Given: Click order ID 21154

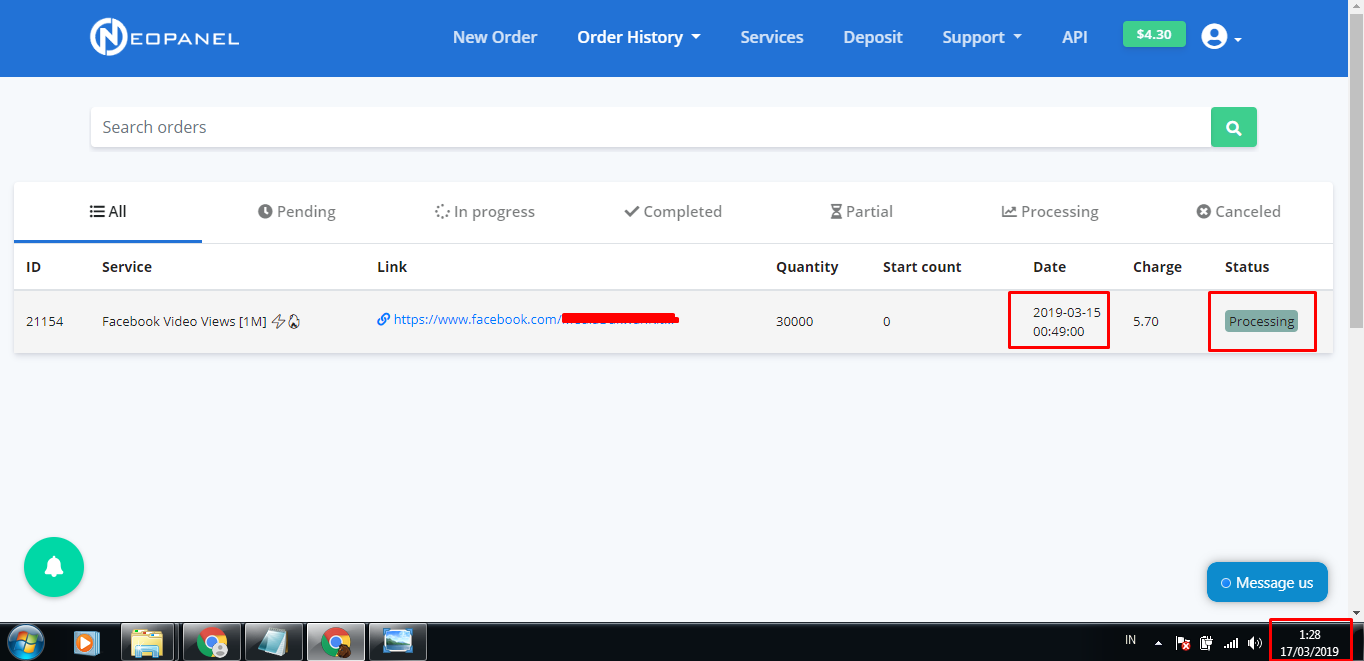Looking at the screenshot, I should coord(45,321).
